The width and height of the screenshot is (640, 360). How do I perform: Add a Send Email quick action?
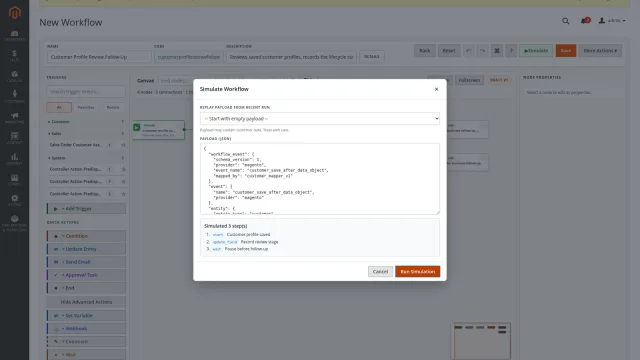tap(86, 262)
